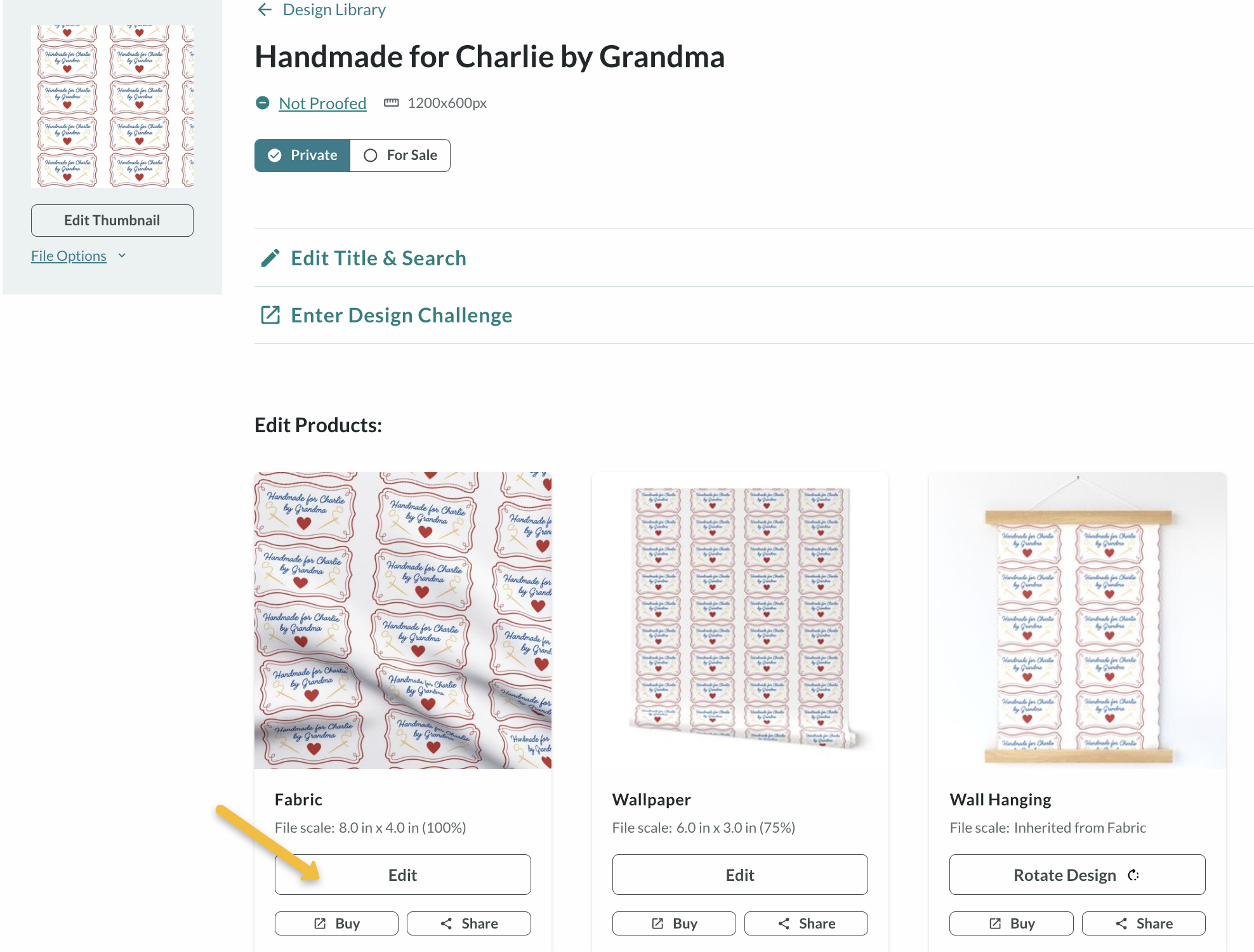1254x952 pixels.
Task: Select the Private visibility option
Action: point(302,155)
